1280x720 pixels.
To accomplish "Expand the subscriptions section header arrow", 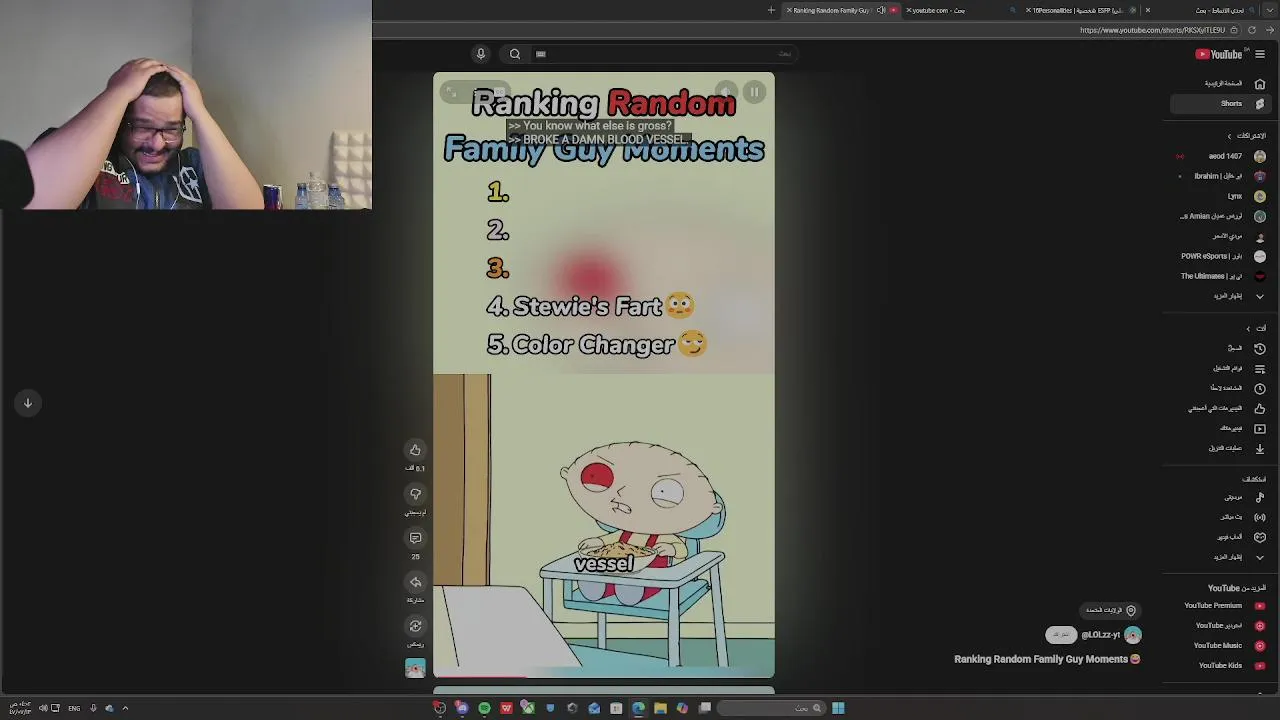I will (1230, 136).
